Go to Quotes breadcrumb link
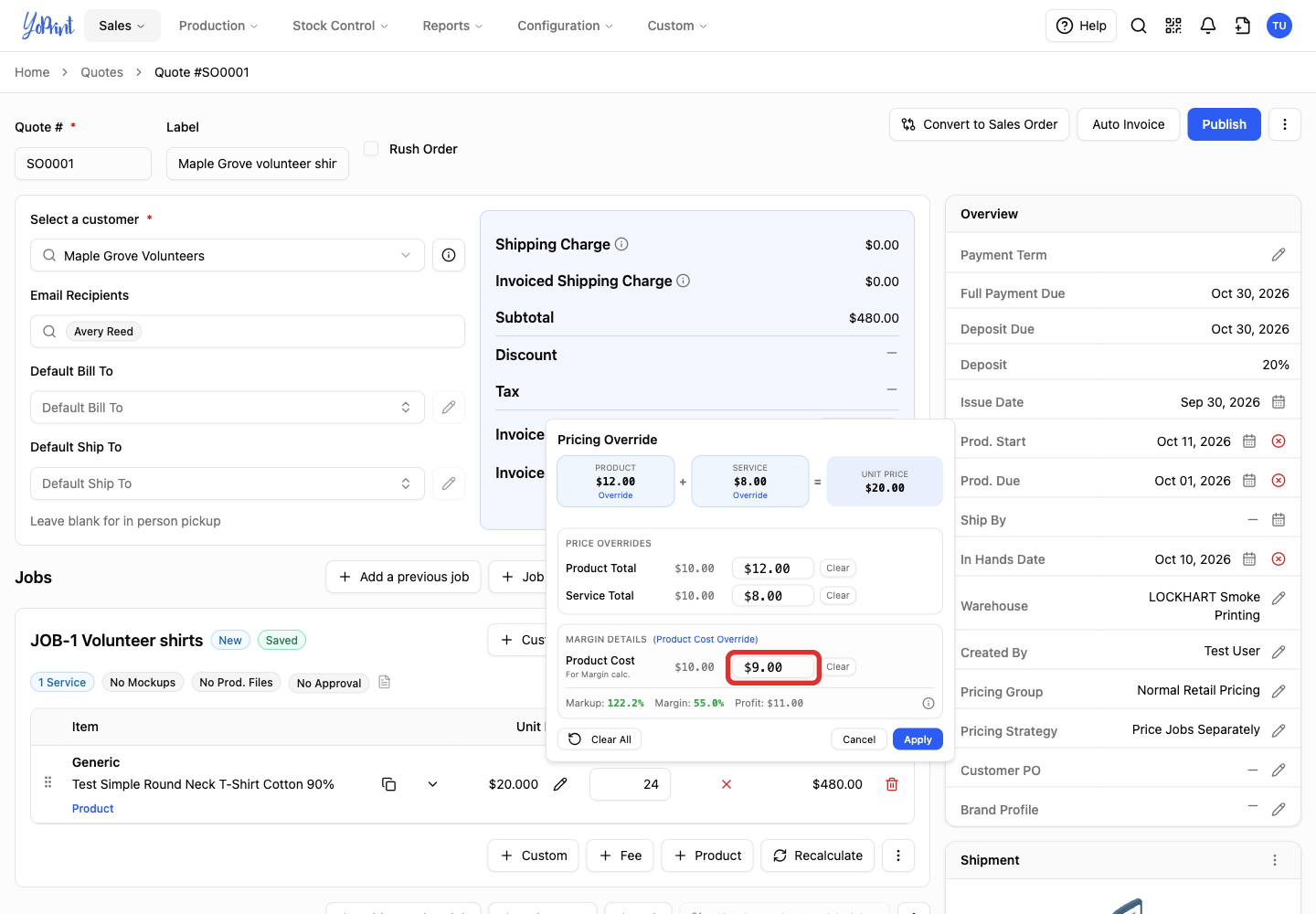This screenshot has height=914, width=1316. click(101, 72)
